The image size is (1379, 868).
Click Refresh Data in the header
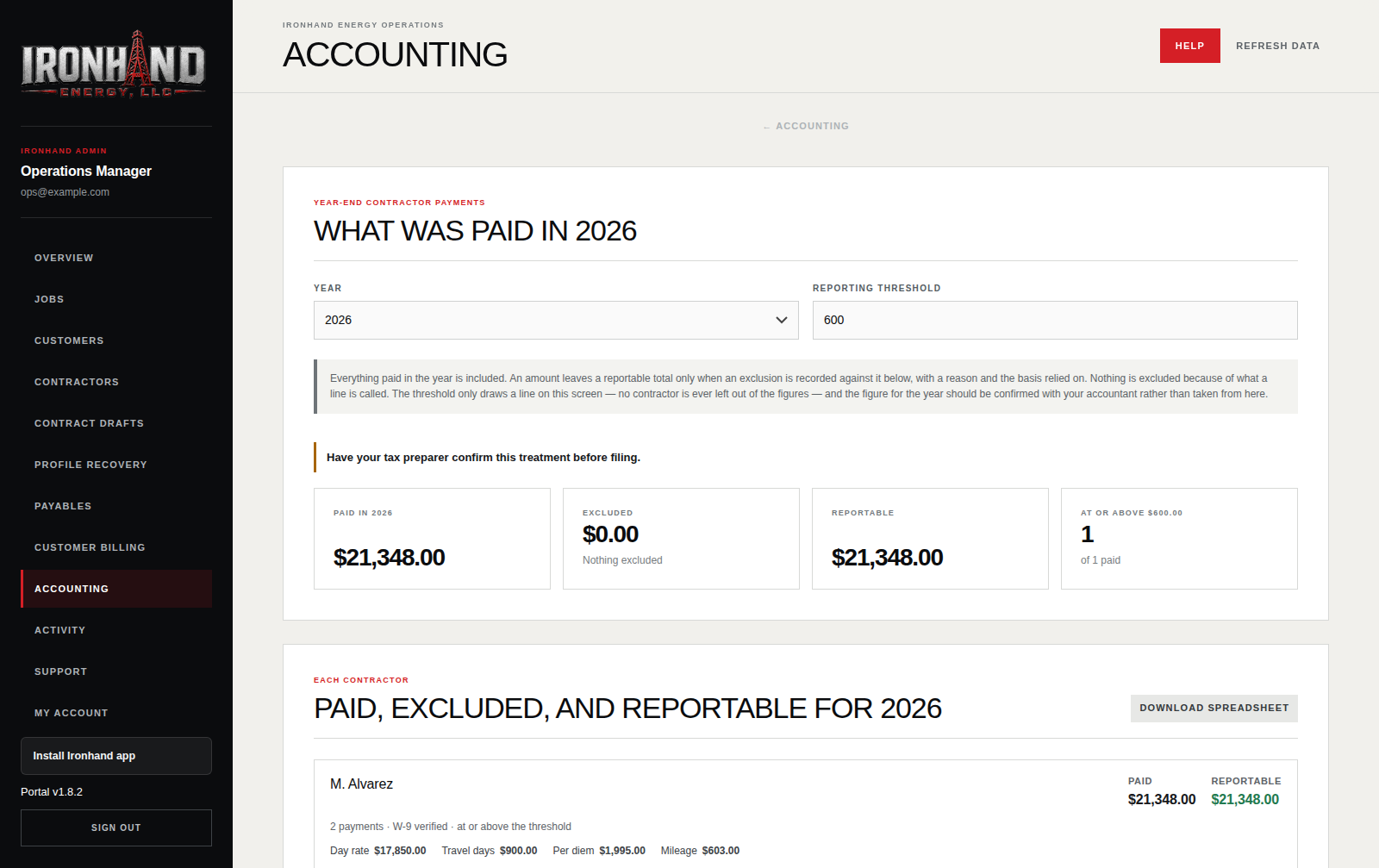point(1277,46)
